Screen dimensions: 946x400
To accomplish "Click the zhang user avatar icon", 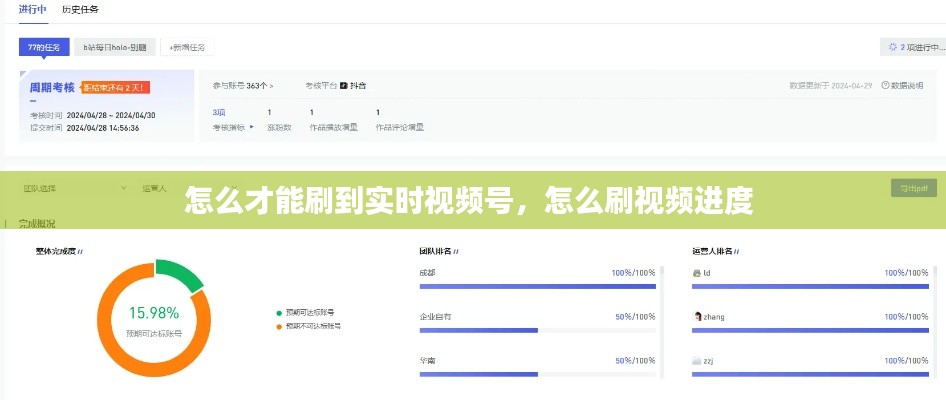I will (697, 316).
